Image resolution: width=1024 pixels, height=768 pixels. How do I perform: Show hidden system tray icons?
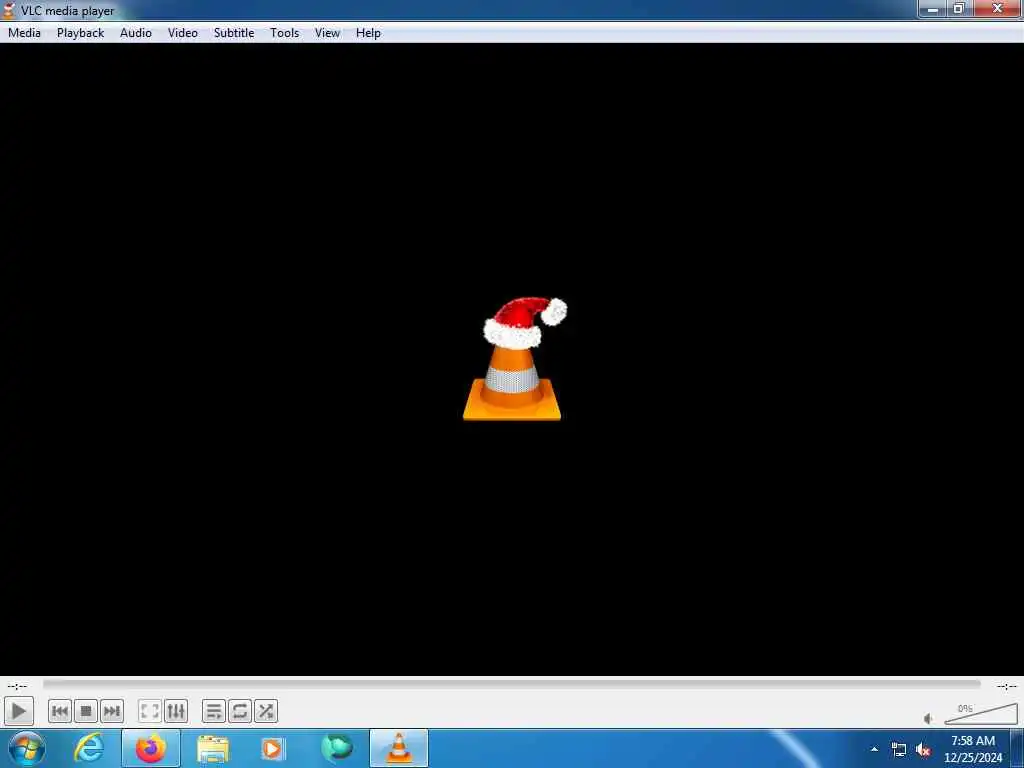coord(874,749)
